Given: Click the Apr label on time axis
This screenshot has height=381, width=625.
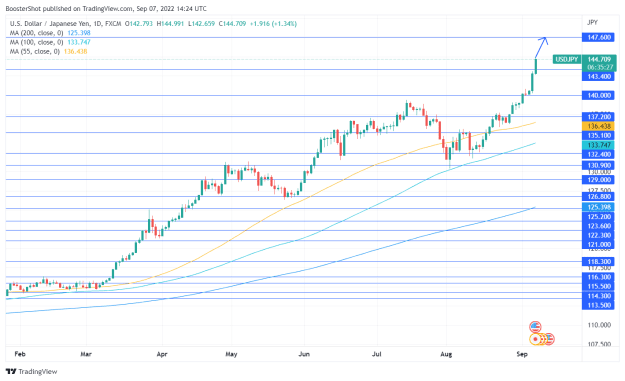Looking at the screenshot, I should [x=162, y=354].
